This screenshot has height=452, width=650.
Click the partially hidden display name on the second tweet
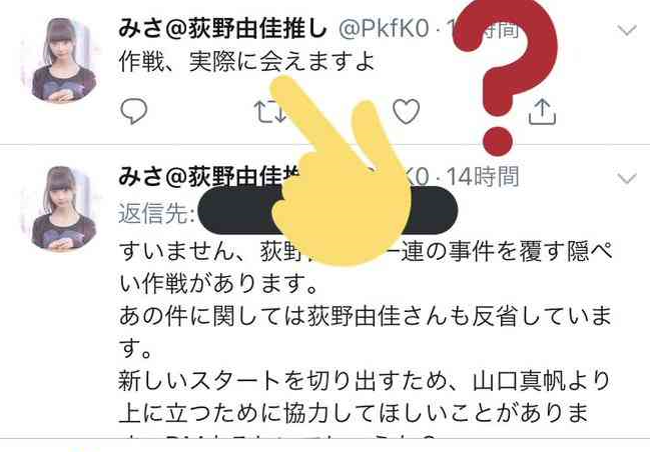tap(209, 177)
